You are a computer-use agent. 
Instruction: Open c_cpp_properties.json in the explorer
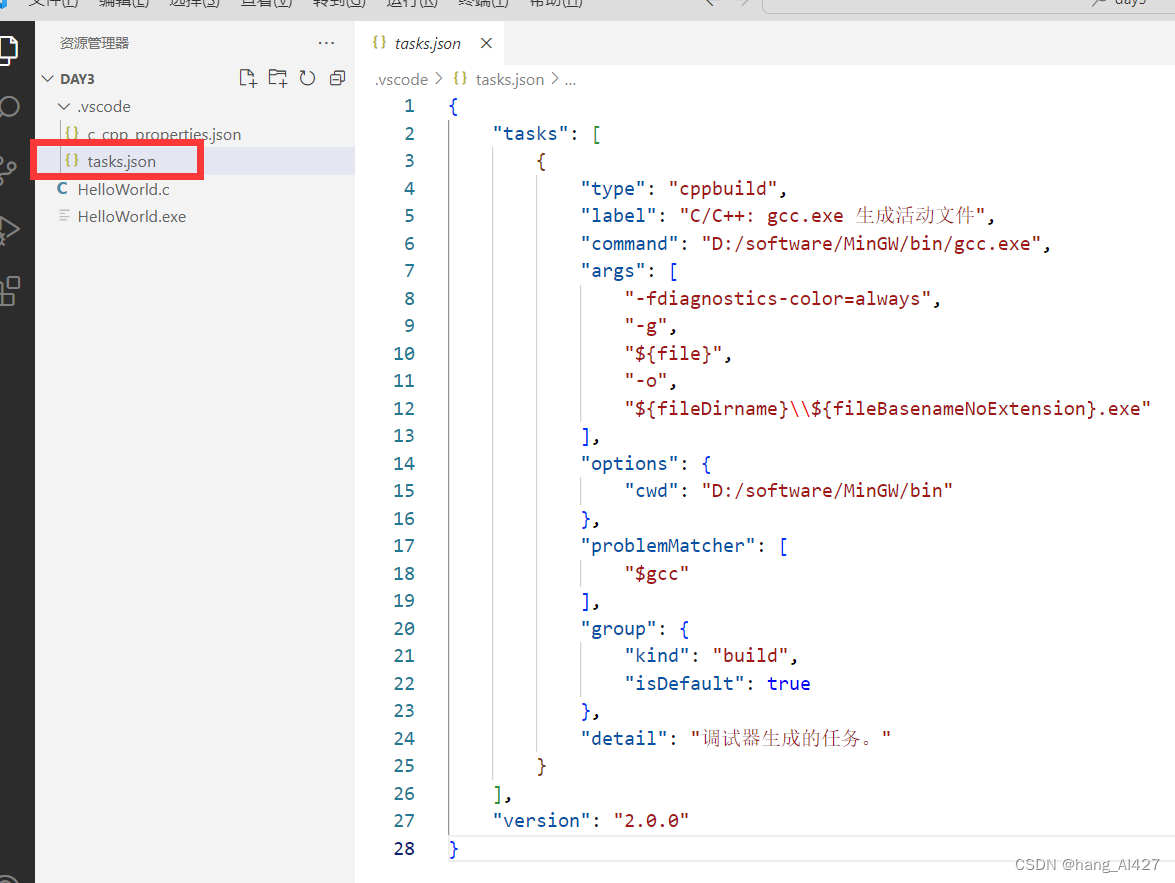pos(164,134)
